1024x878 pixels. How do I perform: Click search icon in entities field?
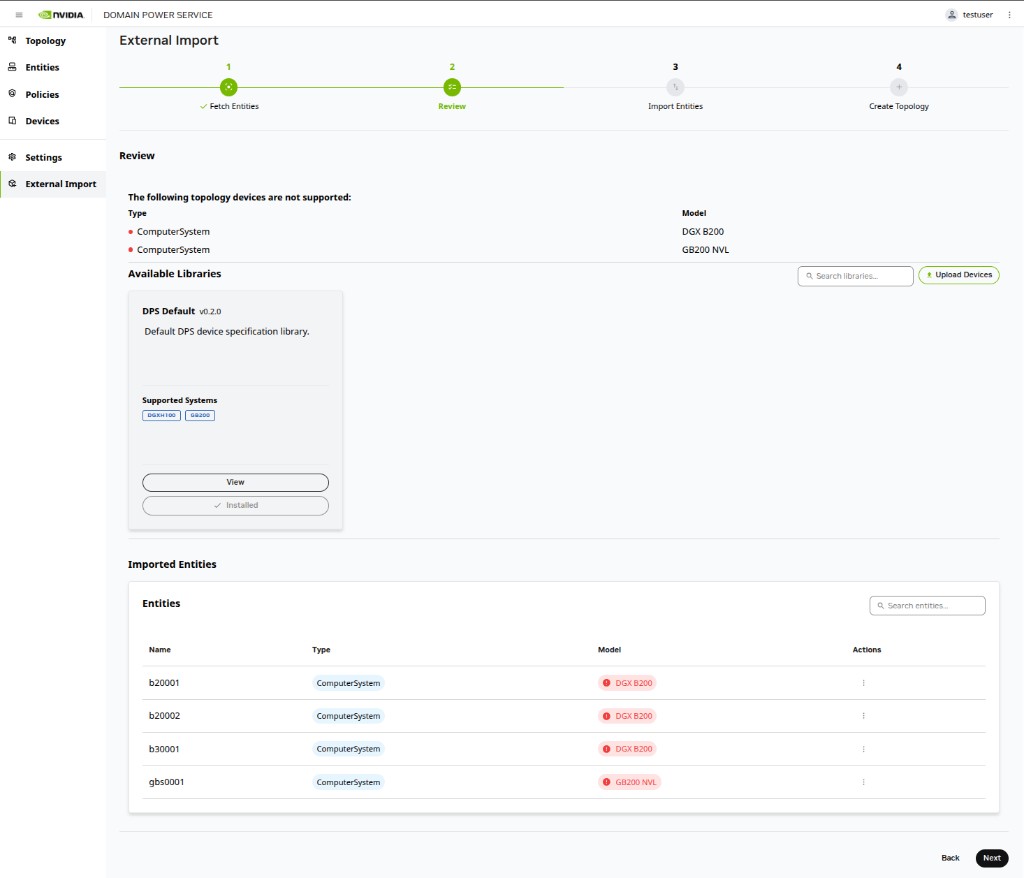[881, 606]
